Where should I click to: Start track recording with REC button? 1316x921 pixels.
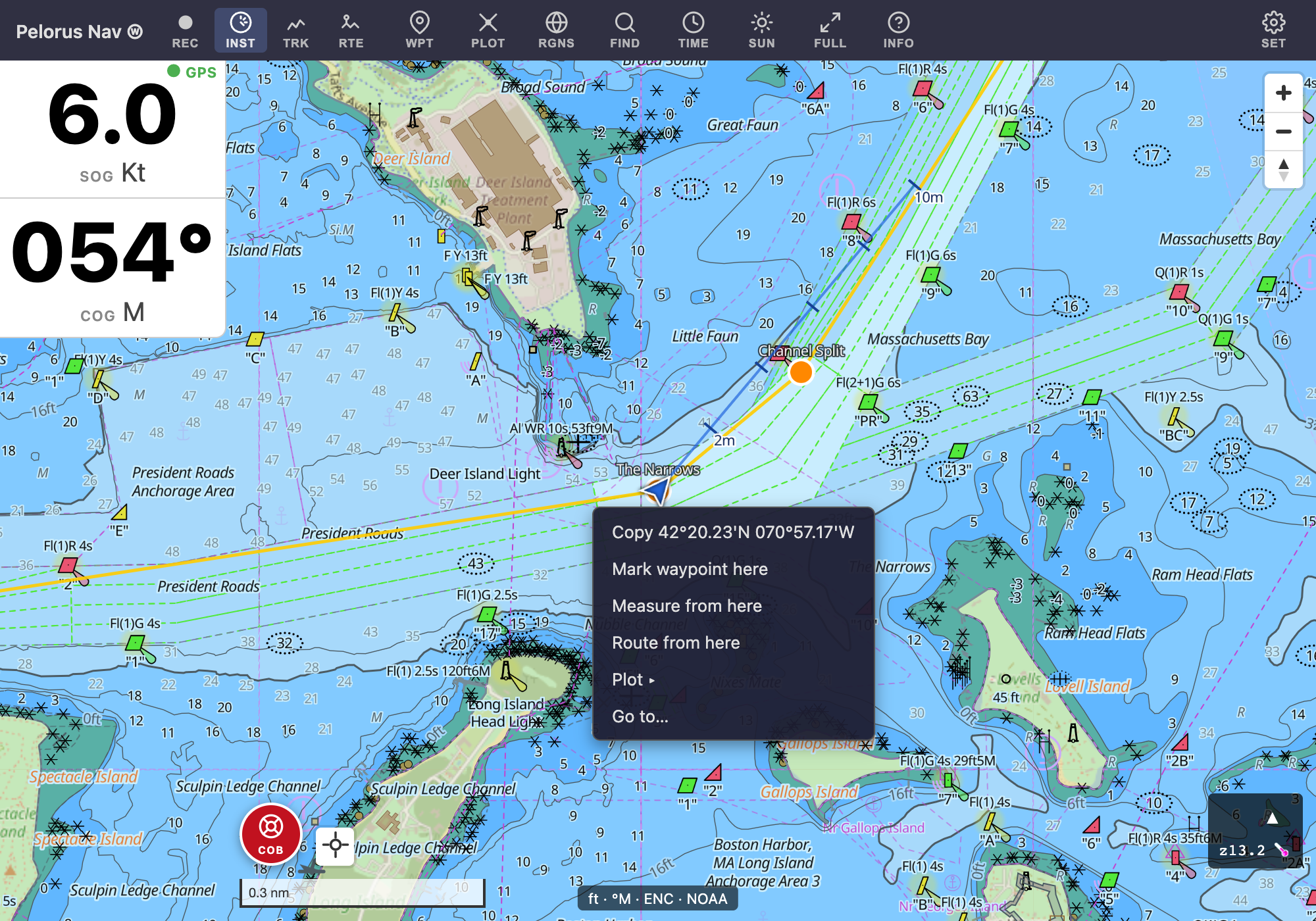click(x=185, y=31)
